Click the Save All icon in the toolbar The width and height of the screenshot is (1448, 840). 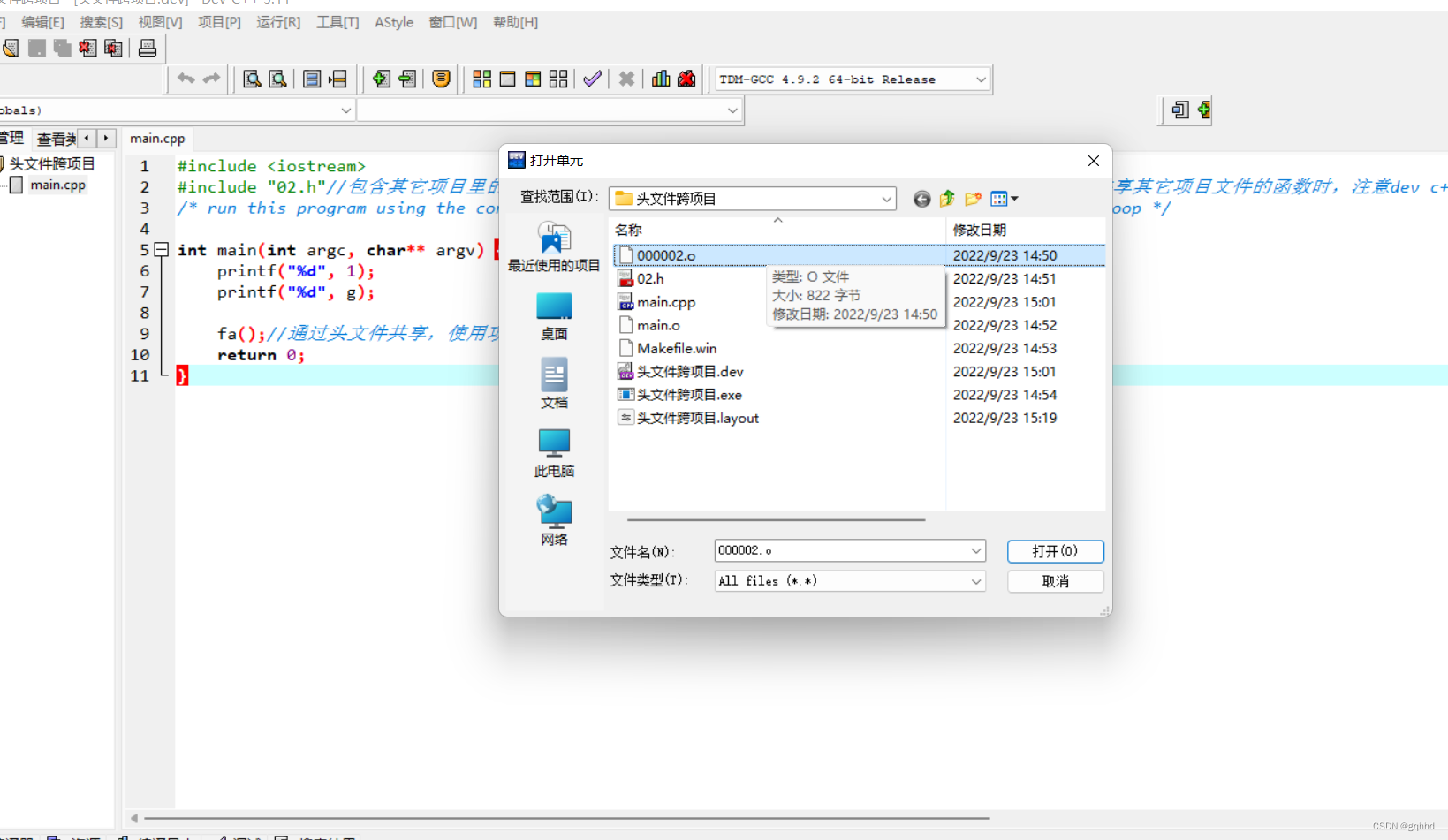click(x=62, y=48)
